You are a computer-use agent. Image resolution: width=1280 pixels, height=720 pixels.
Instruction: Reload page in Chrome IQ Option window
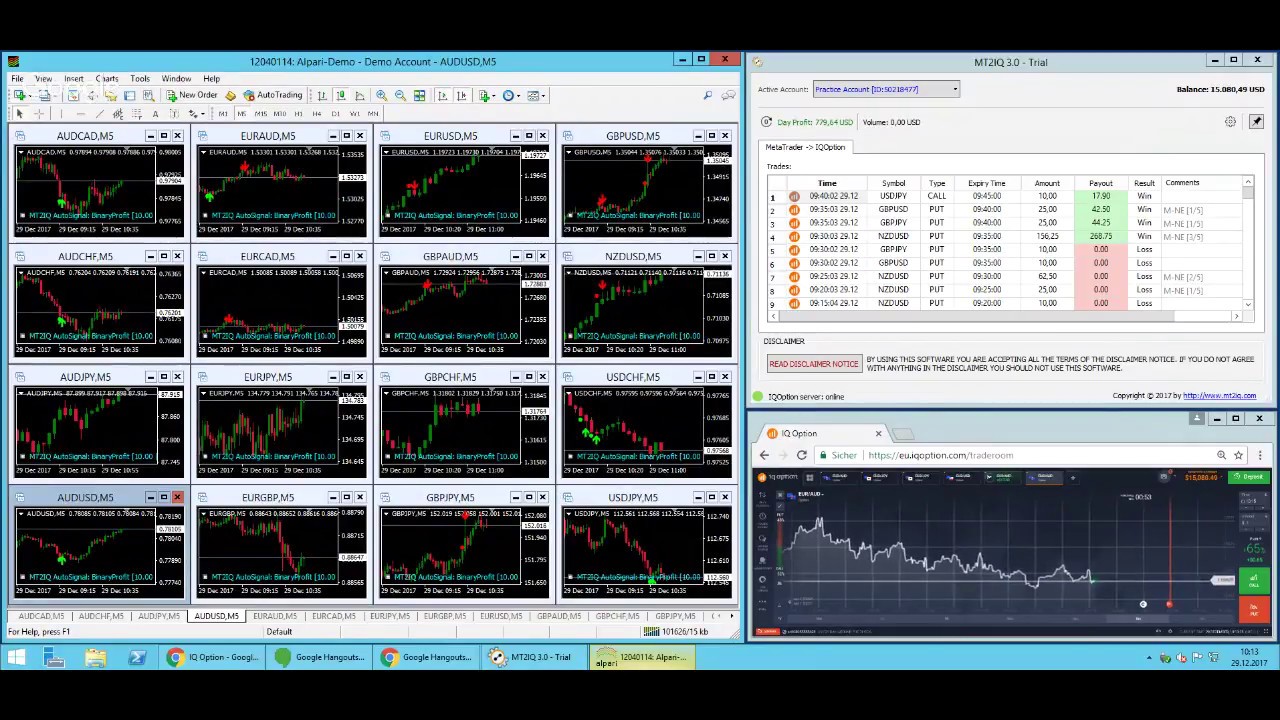pos(801,455)
